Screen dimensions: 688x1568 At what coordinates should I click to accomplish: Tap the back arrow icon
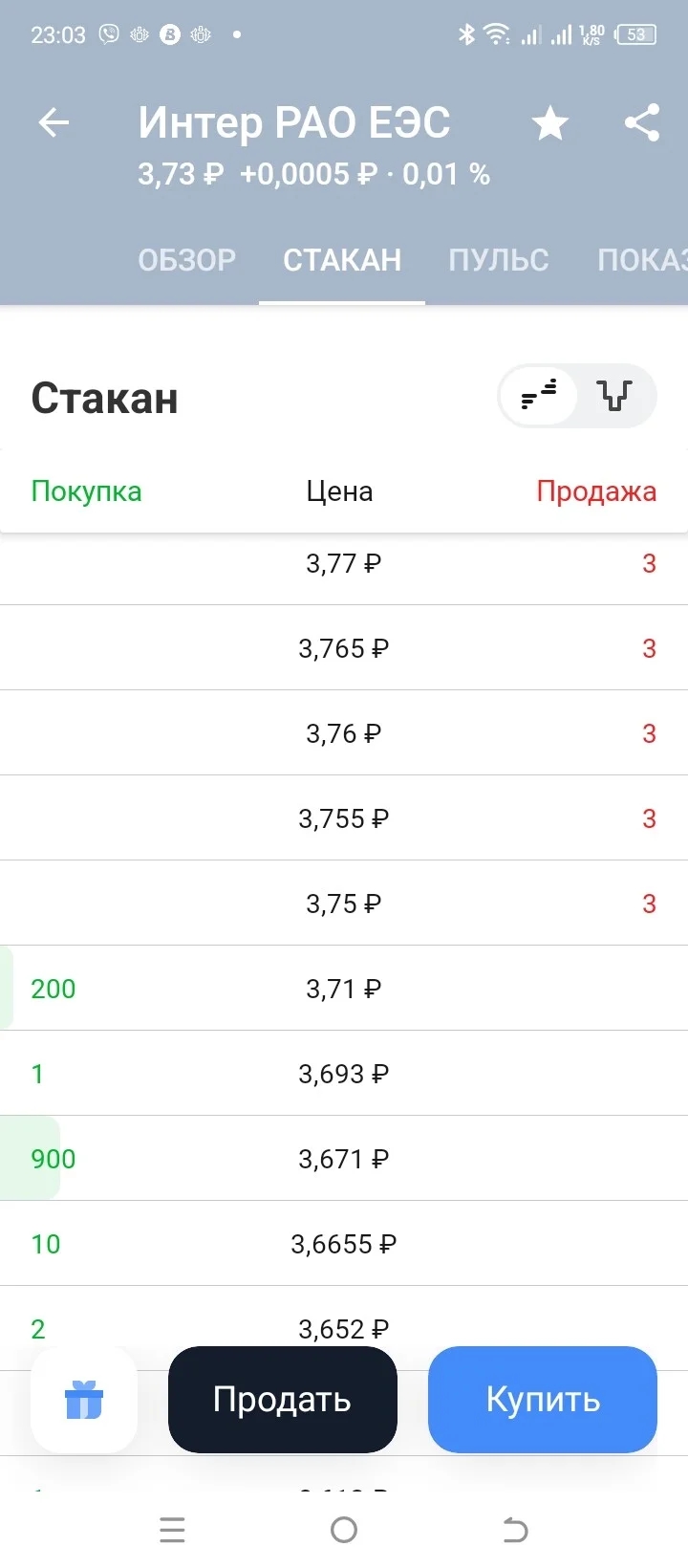tap(54, 122)
